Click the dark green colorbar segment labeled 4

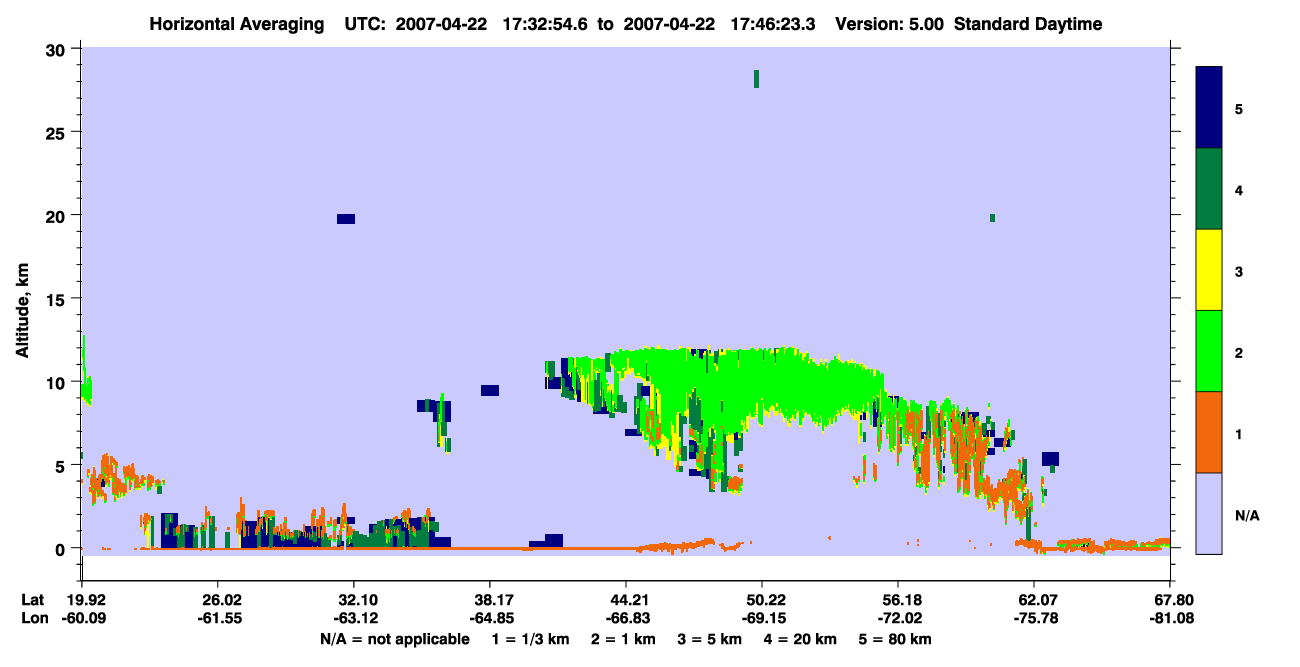[1209, 188]
